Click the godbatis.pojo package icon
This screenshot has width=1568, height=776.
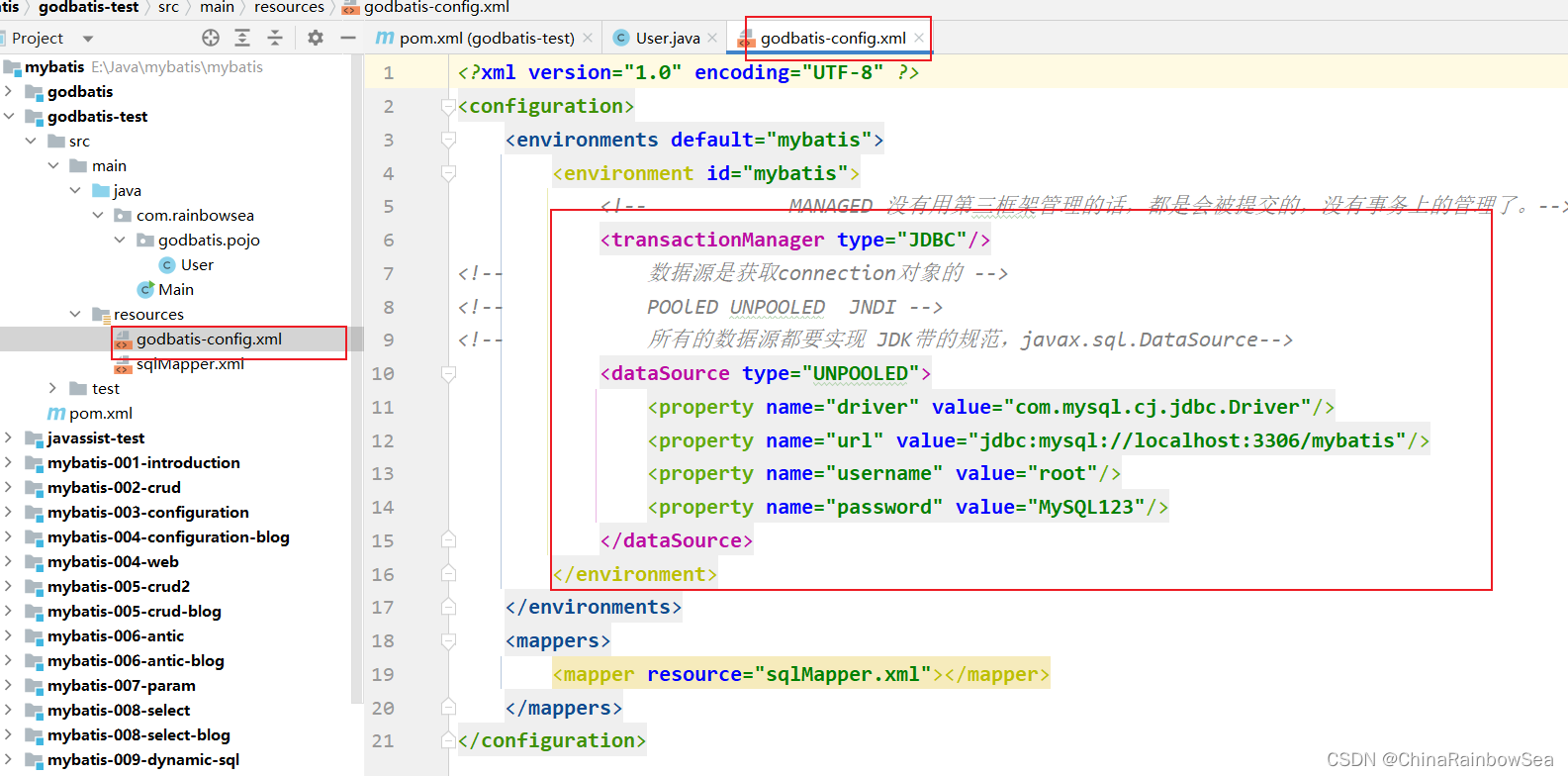pos(144,240)
